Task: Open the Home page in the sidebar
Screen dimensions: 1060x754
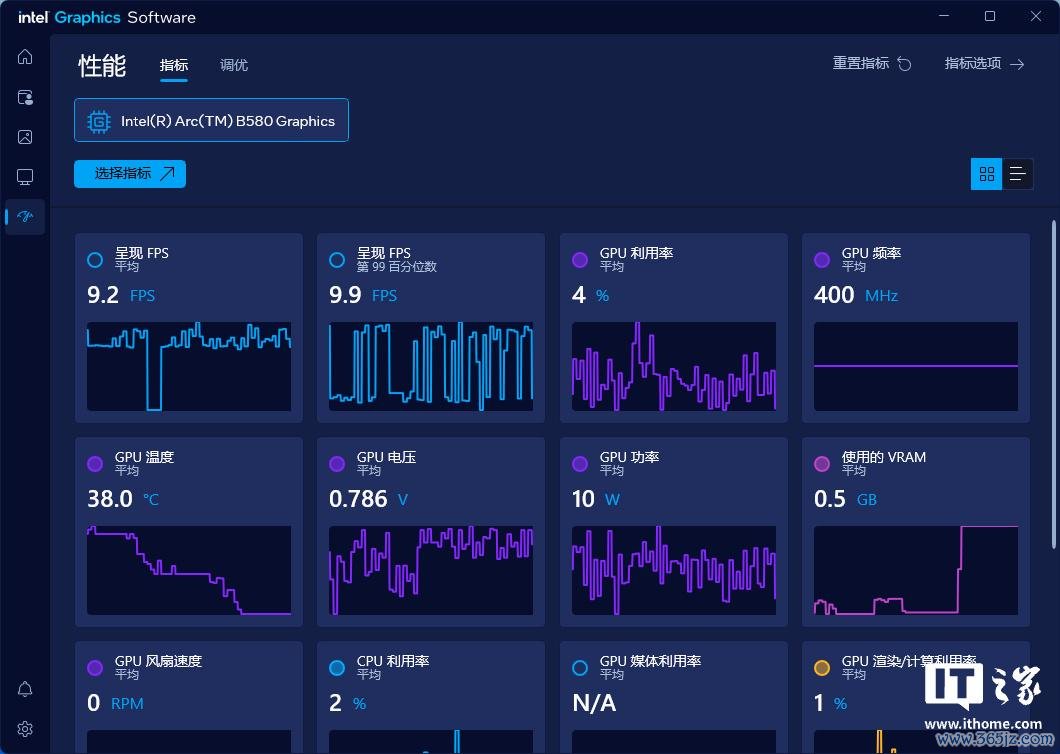Action: click(25, 57)
